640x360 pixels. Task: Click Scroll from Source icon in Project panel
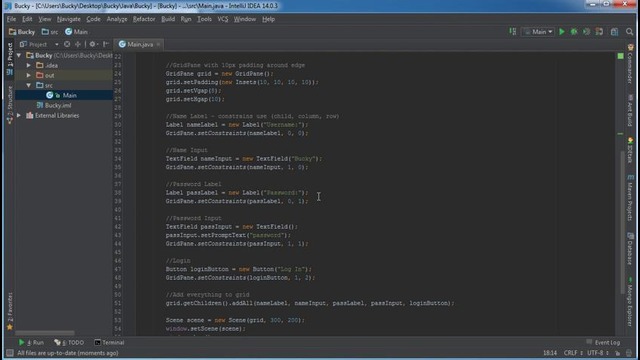67,44
